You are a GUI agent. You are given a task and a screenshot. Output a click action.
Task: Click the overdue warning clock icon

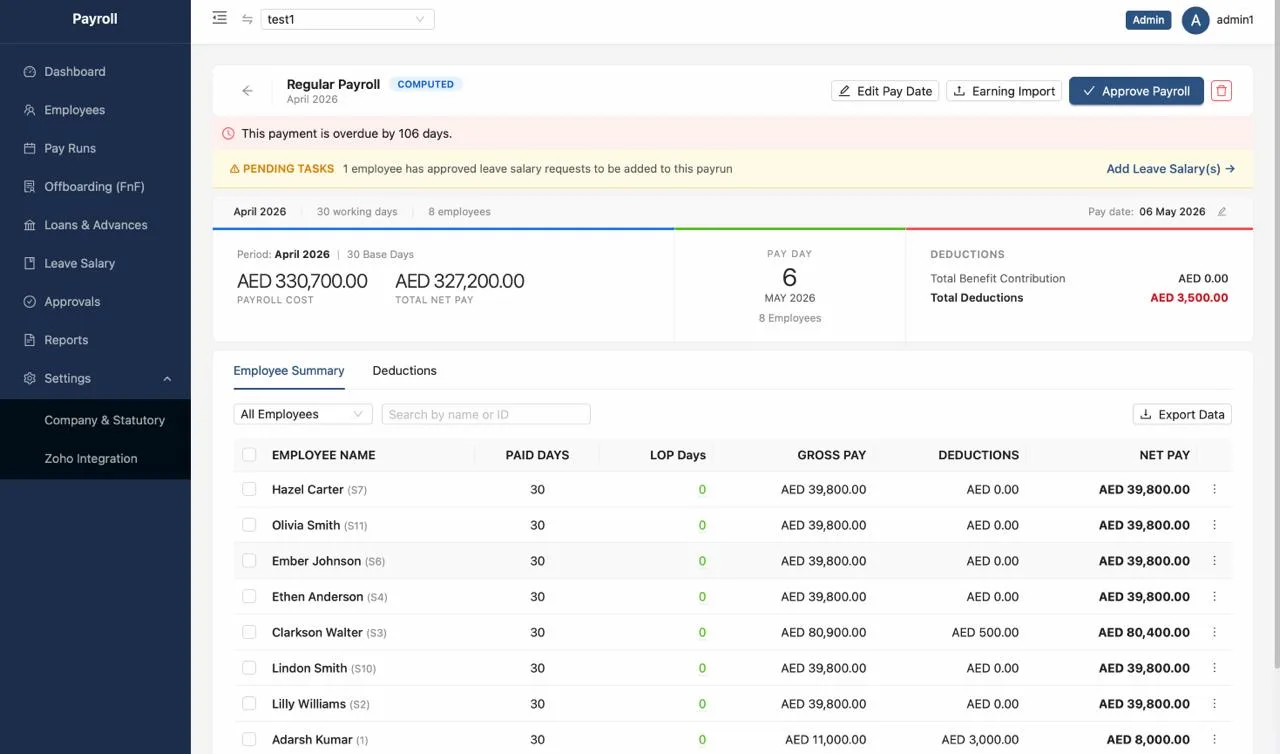pyautogui.click(x=228, y=133)
